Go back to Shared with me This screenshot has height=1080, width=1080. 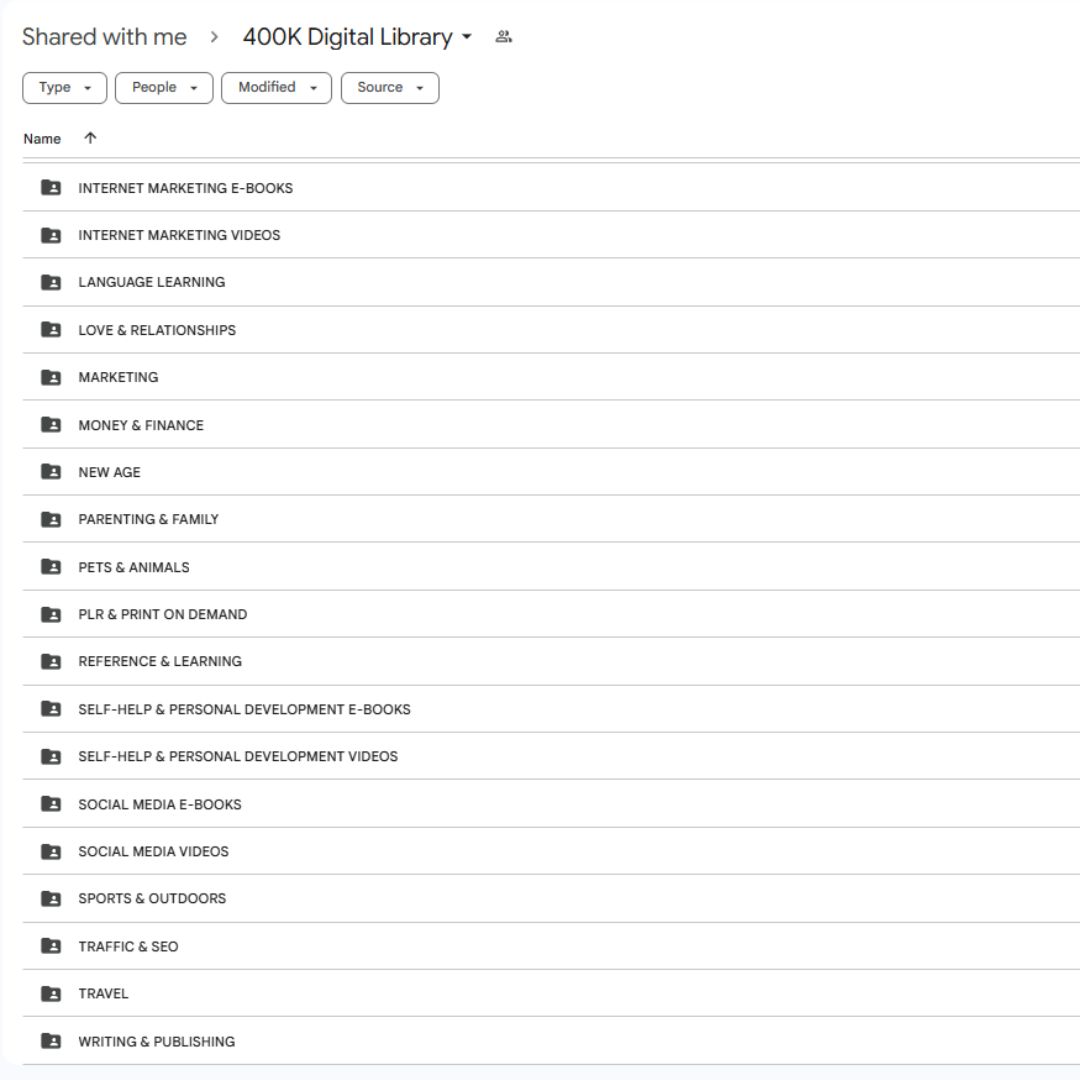click(105, 37)
